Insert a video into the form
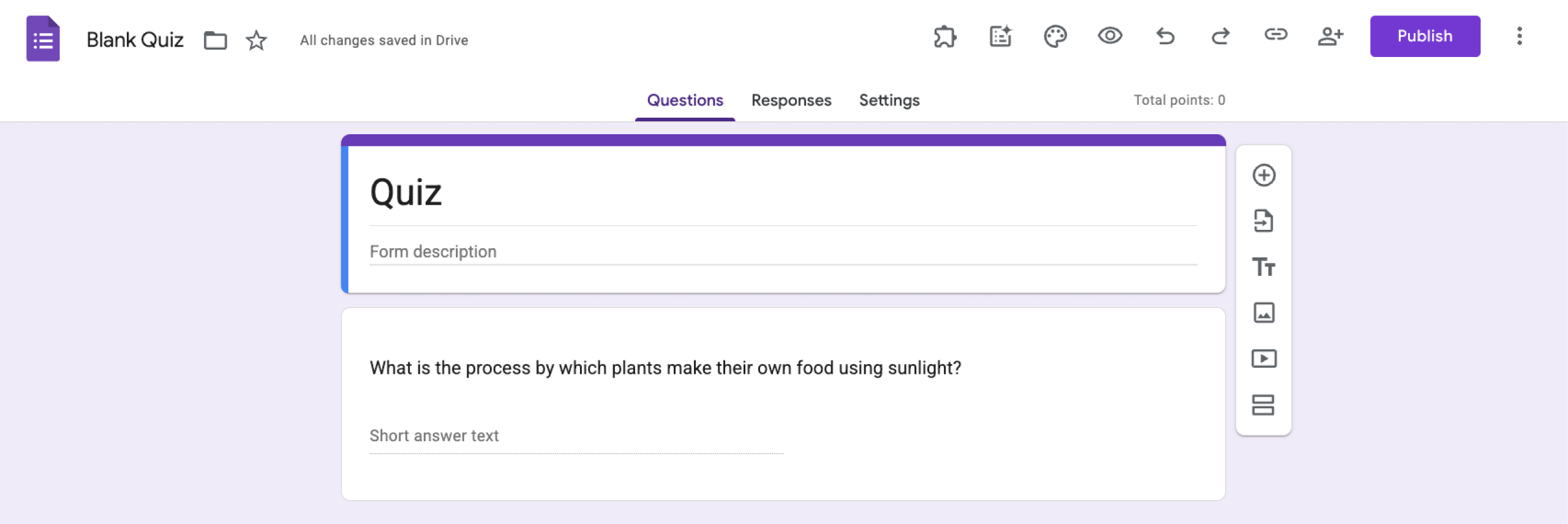This screenshot has height=524, width=1568. point(1264,359)
